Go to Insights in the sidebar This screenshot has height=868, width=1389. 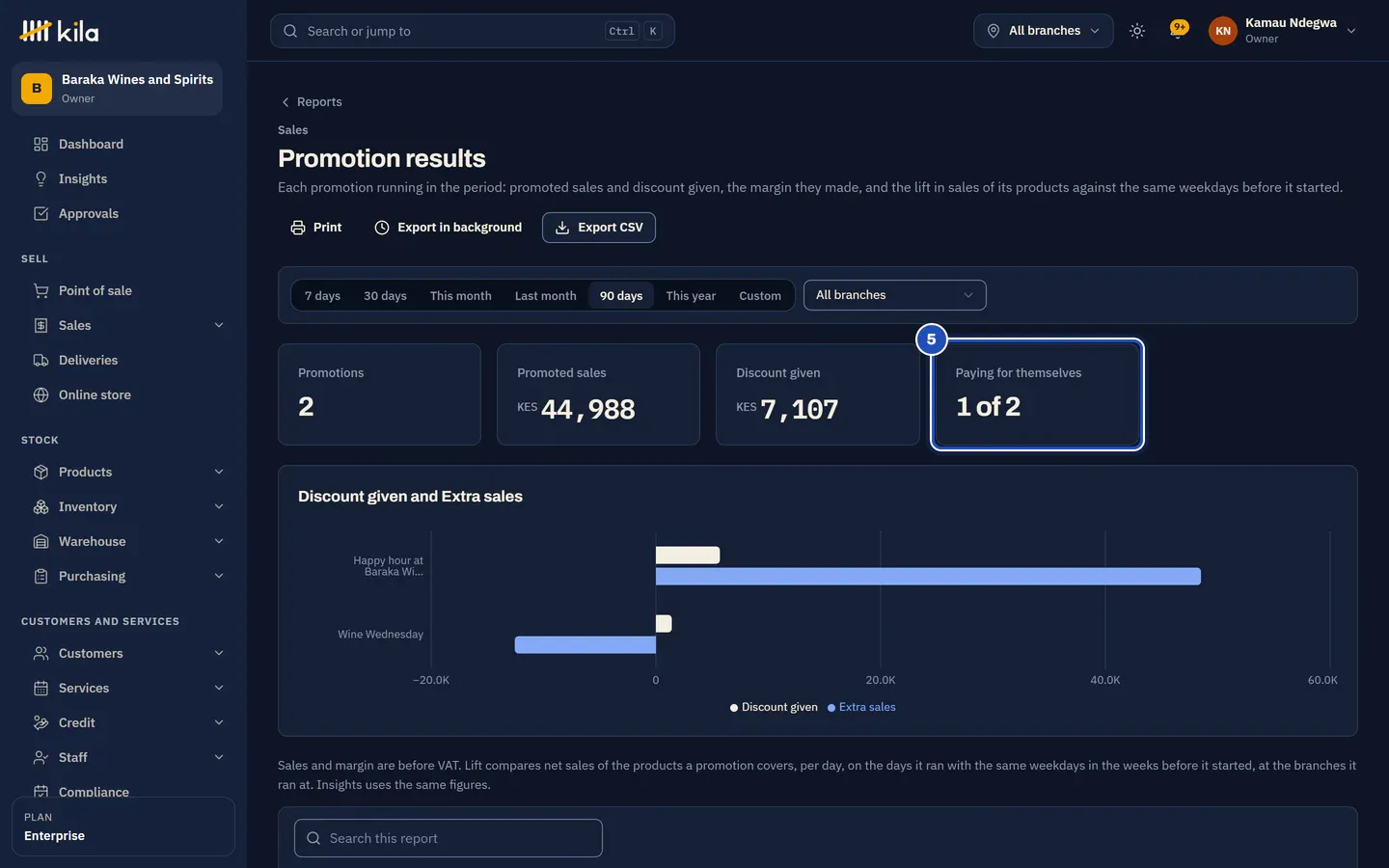123,179
